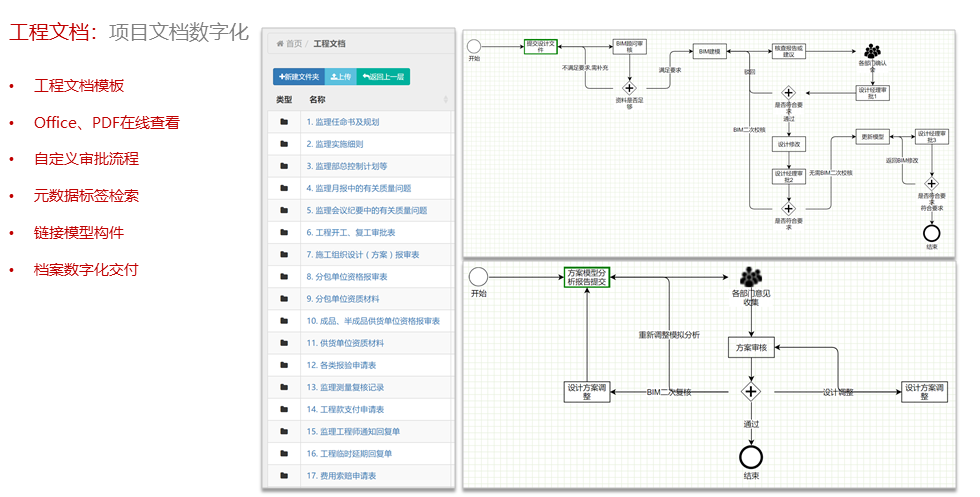
Task: Select the BIM建模 node
Action: (709, 51)
